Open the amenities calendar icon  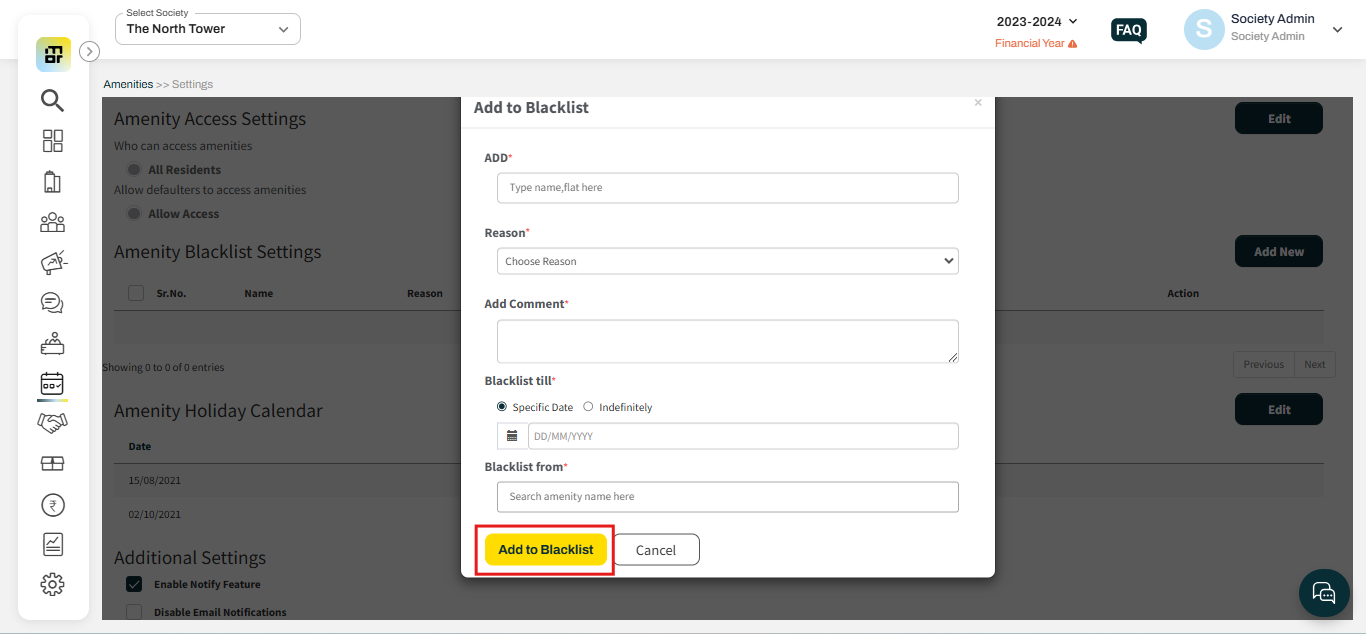tap(52, 383)
